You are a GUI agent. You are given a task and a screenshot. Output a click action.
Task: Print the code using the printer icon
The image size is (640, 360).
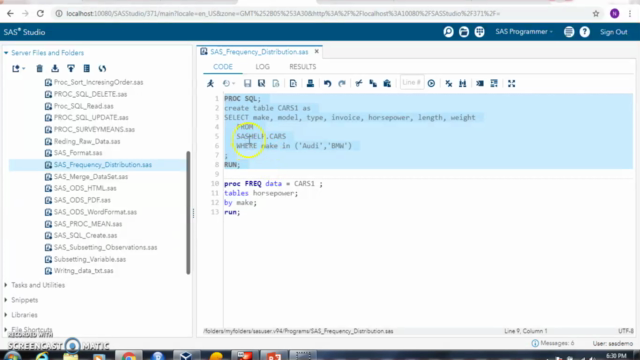(x=310, y=83)
